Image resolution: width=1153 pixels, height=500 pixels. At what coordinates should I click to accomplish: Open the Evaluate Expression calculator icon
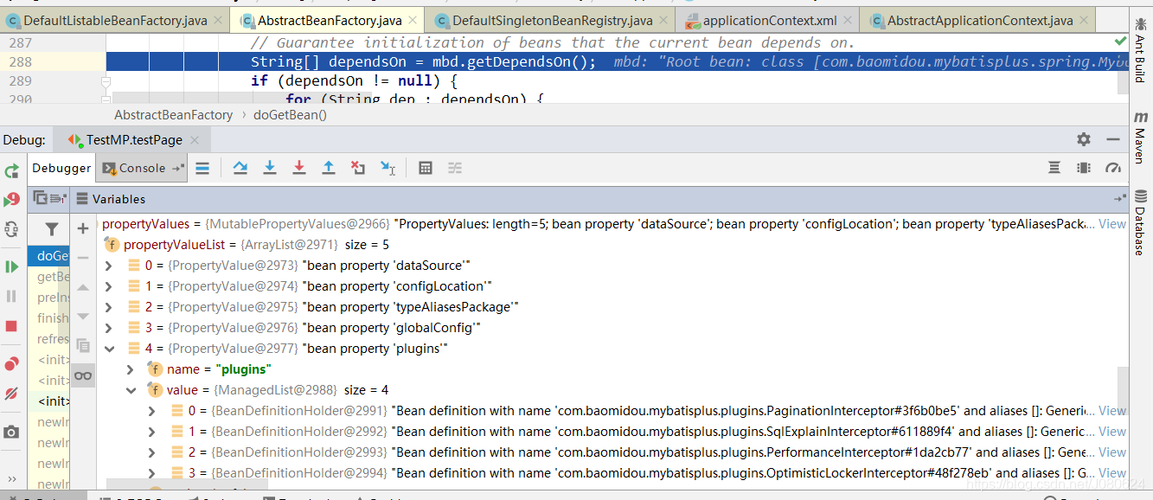pyautogui.click(x=425, y=168)
